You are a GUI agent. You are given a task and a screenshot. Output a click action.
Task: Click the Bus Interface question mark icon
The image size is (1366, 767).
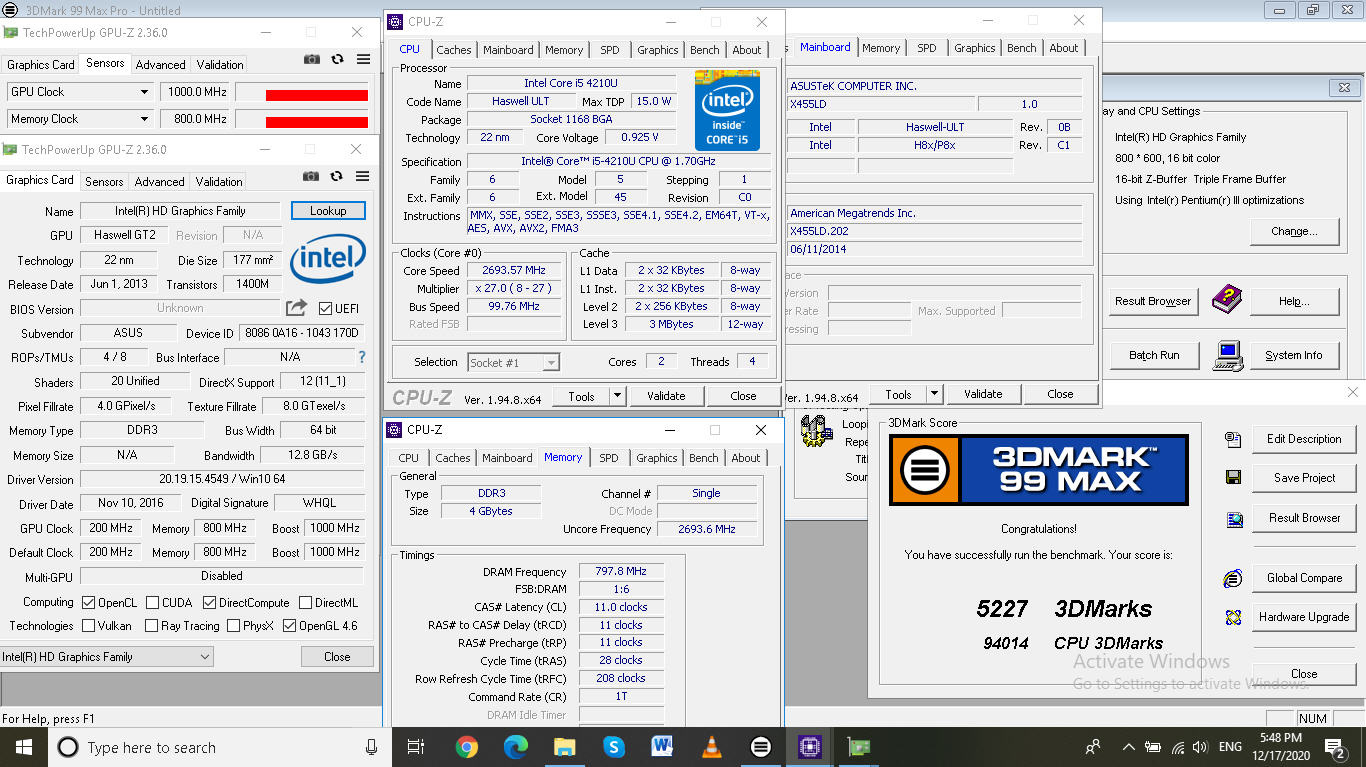(x=362, y=356)
